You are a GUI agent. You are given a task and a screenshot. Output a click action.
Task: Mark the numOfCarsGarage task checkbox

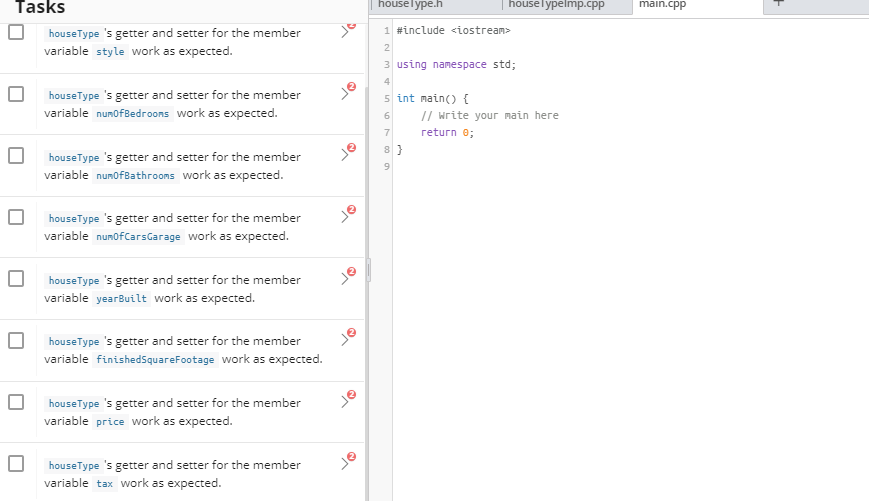[16, 217]
